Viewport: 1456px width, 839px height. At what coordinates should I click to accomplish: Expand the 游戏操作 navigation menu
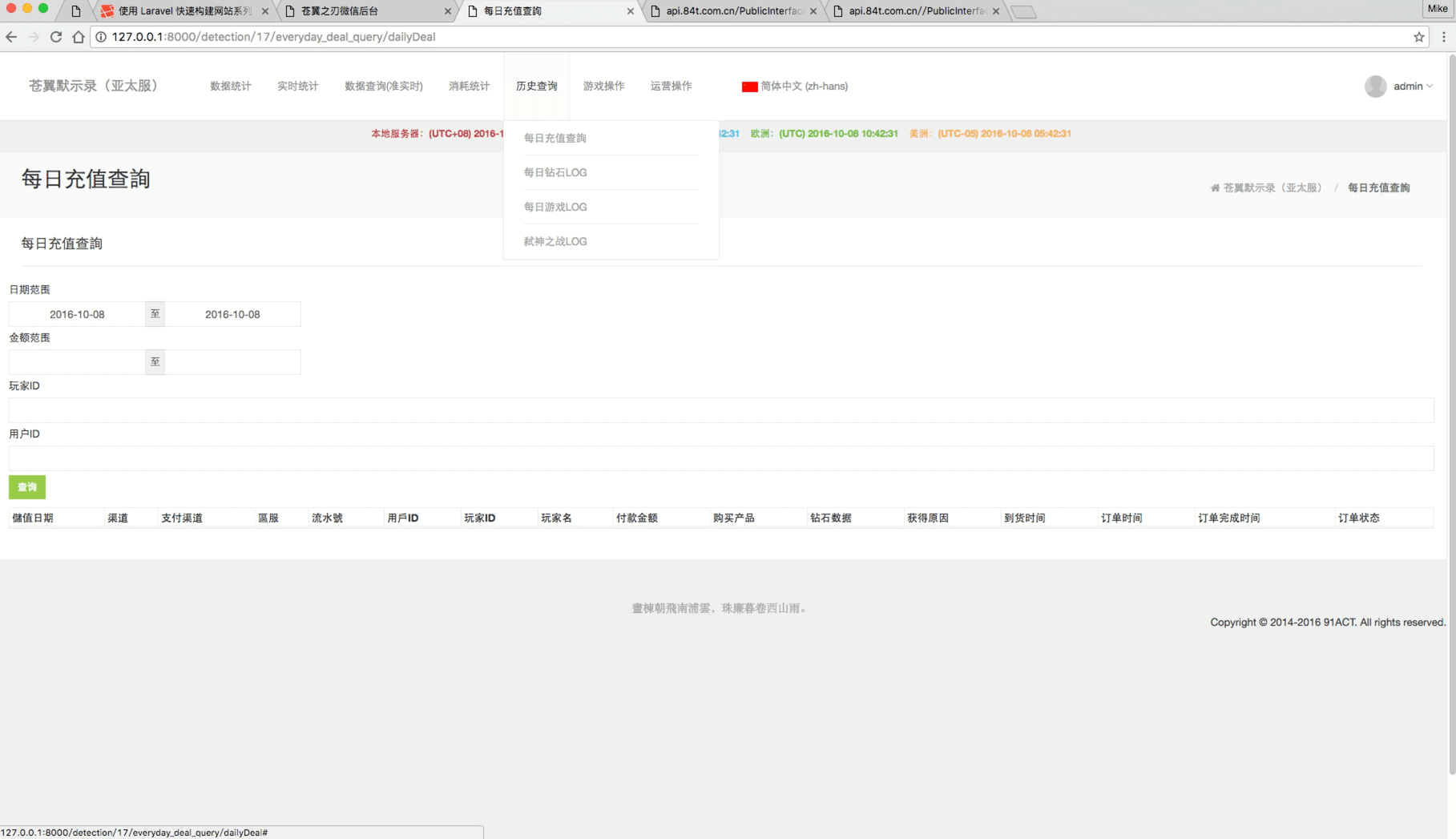pos(603,87)
